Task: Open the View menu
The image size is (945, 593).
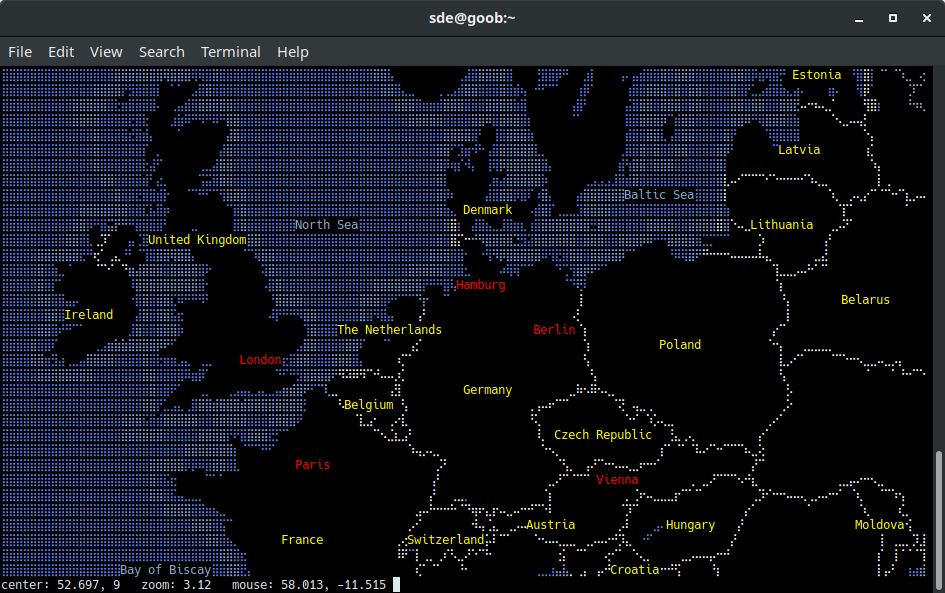Action: tap(106, 51)
